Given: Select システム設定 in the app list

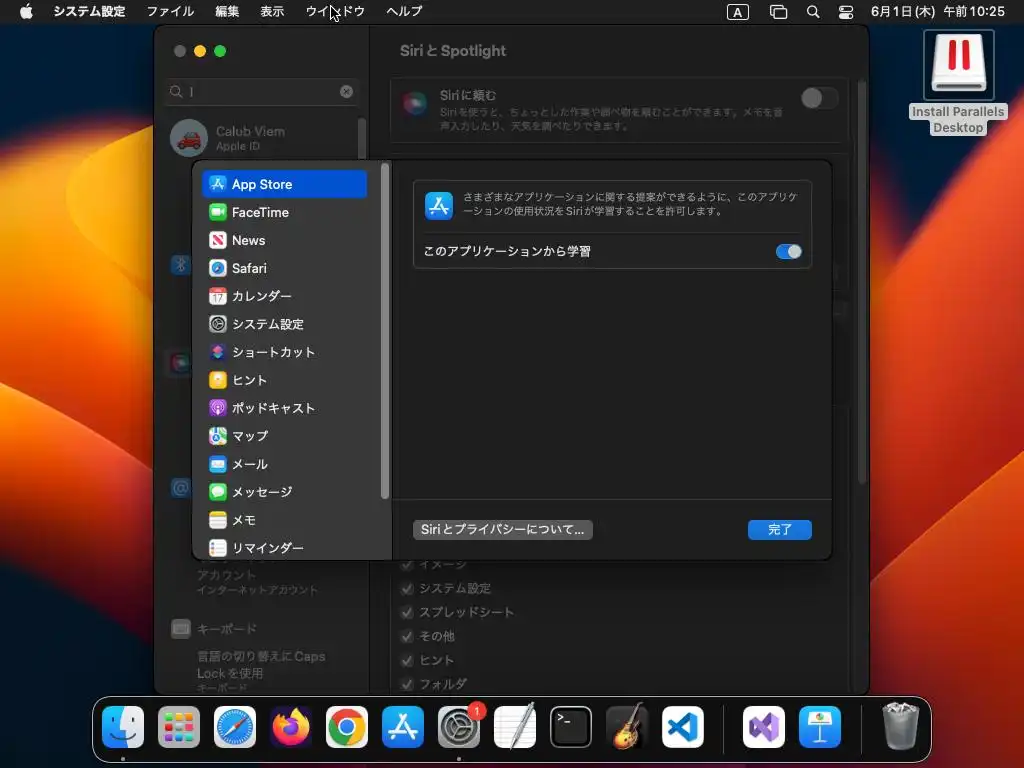Looking at the screenshot, I should click(285, 324).
